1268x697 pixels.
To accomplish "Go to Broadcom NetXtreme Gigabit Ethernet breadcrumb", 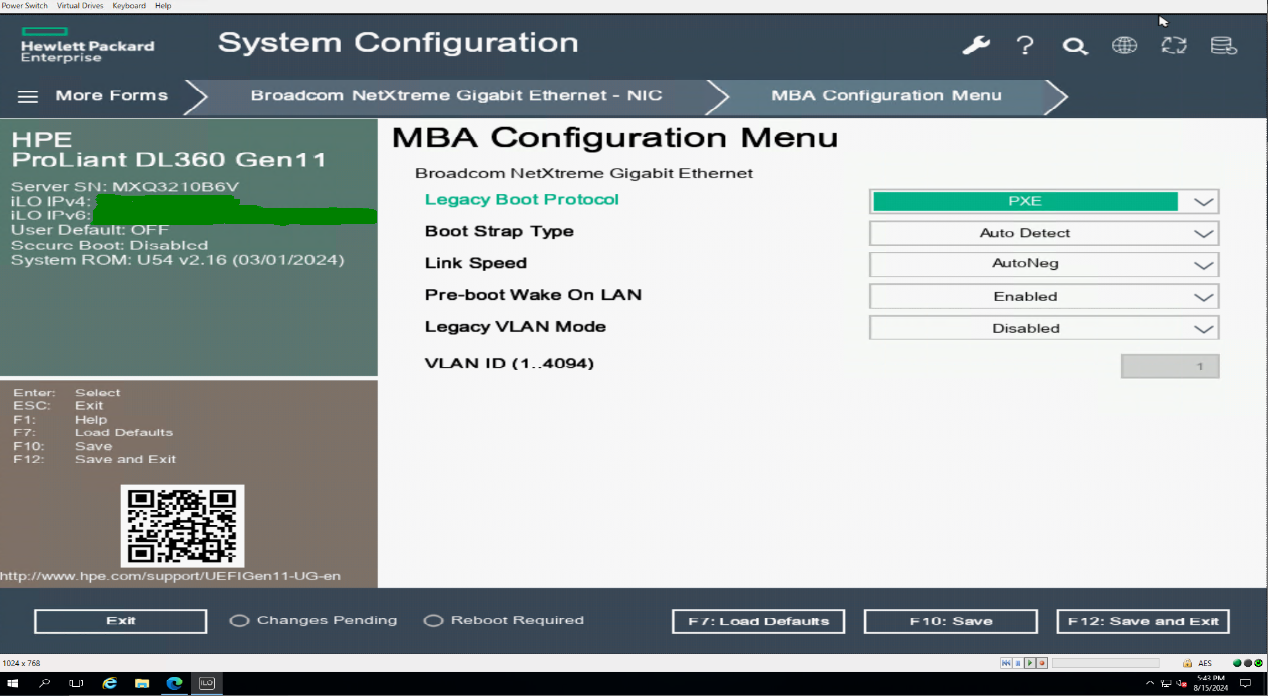I will coord(456,96).
